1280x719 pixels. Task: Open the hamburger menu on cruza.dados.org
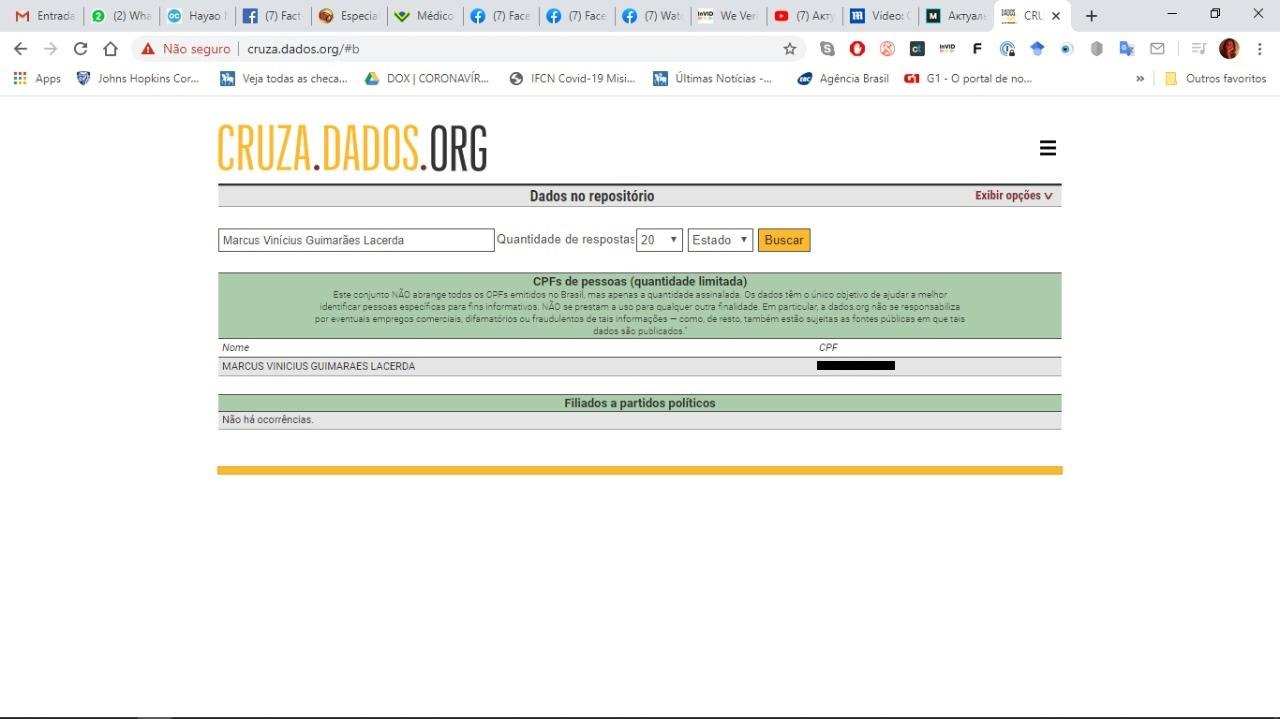coord(1048,148)
